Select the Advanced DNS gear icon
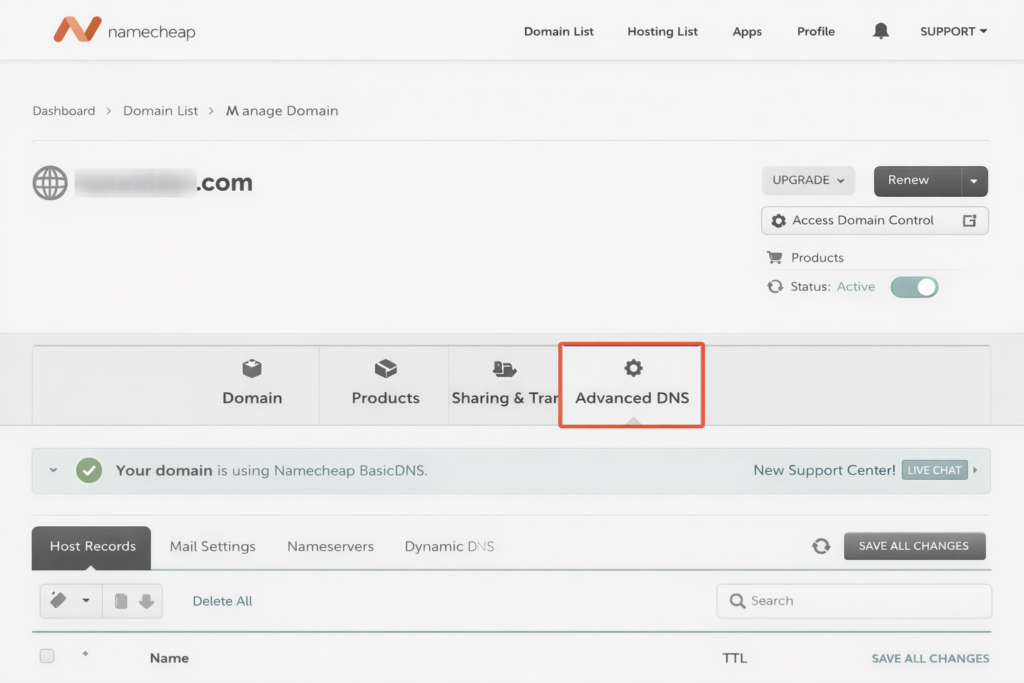Image resolution: width=1024 pixels, height=683 pixels. click(632, 369)
